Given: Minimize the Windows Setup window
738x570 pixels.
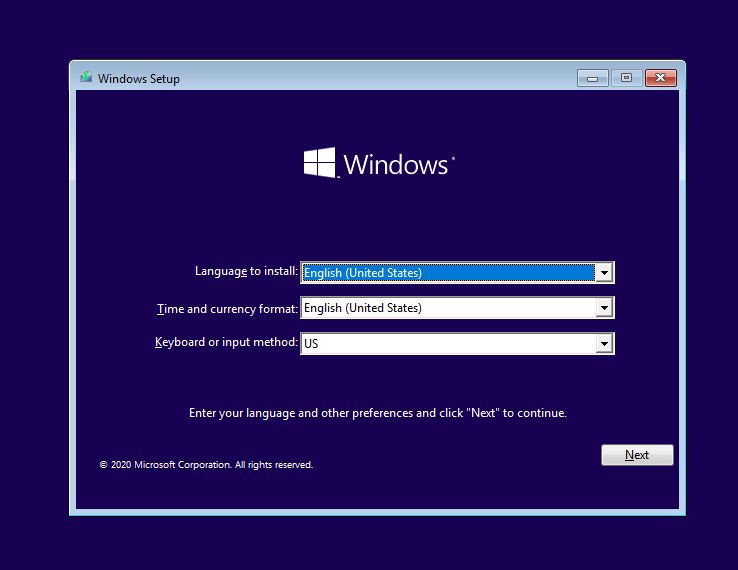Looking at the screenshot, I should [x=593, y=78].
